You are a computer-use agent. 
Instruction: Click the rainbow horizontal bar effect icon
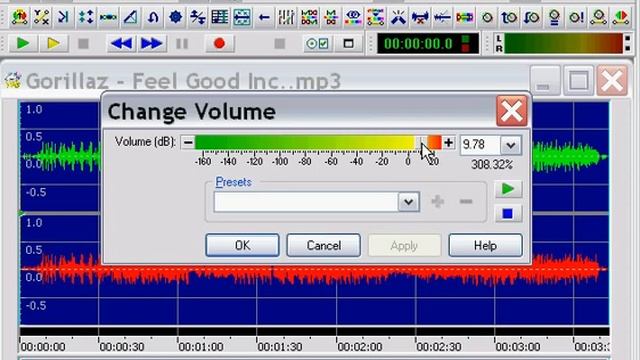tap(464, 17)
